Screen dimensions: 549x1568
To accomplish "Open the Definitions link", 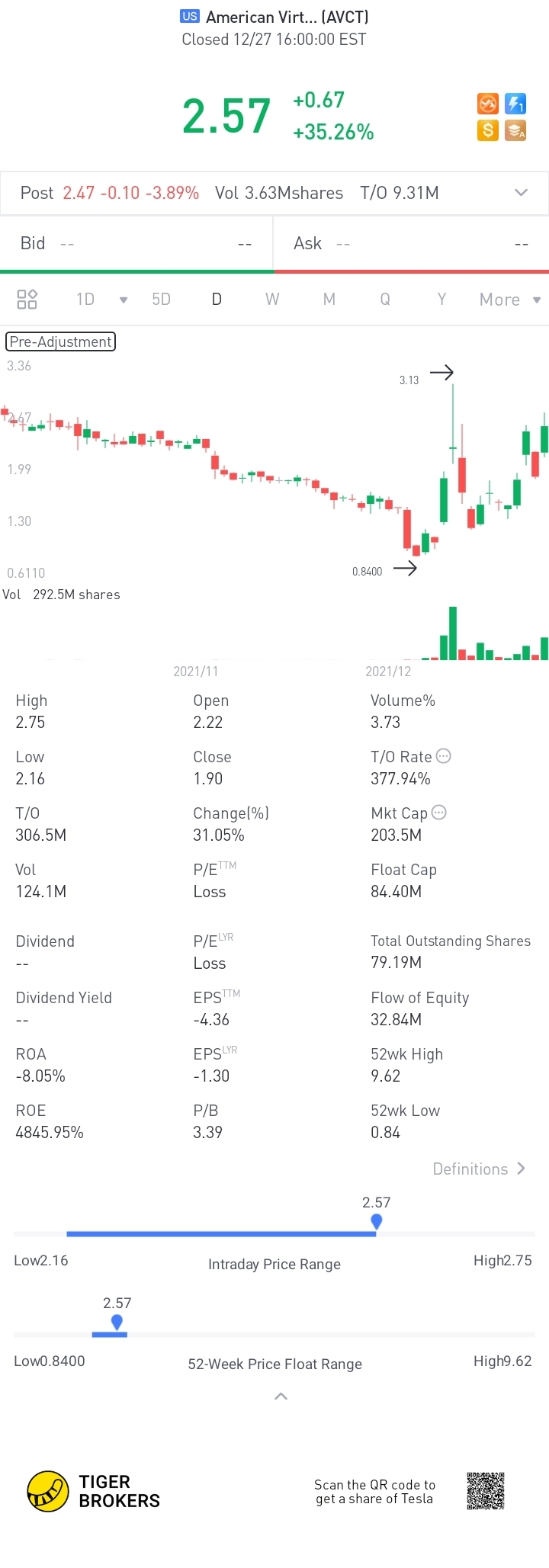I will 479,1169.
